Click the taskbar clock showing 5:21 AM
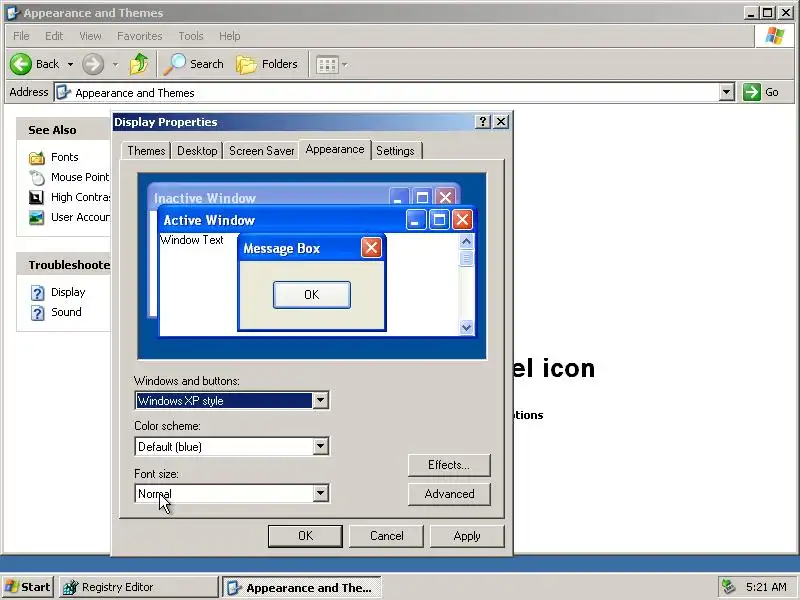 pyautogui.click(x=766, y=587)
